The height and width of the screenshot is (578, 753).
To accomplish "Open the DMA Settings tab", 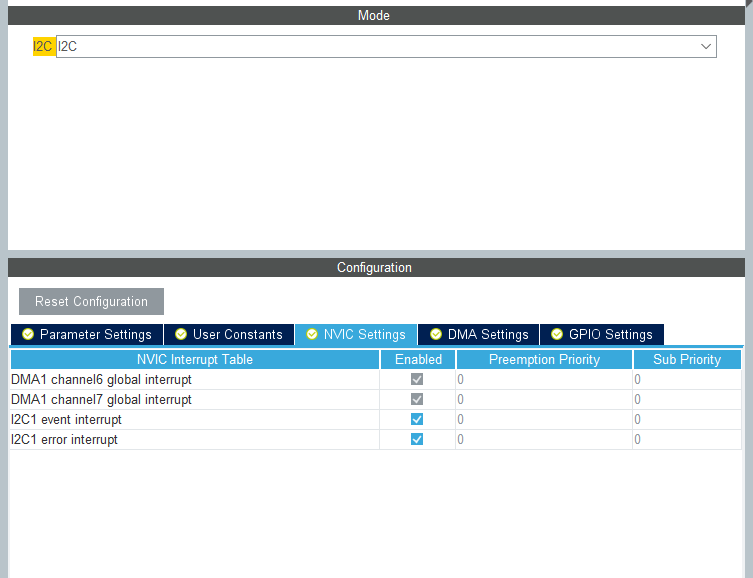I will pos(479,335).
